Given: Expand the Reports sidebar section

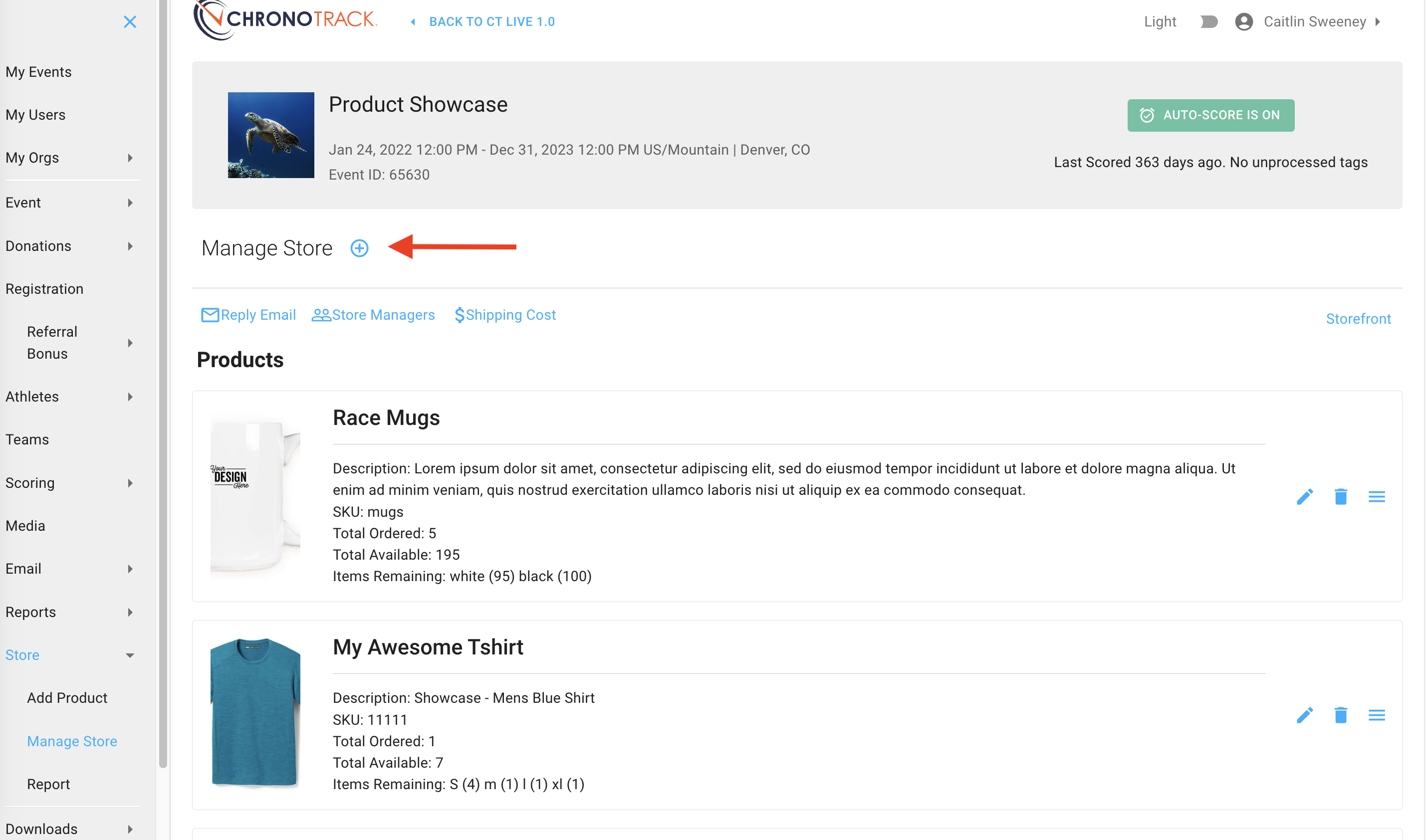Looking at the screenshot, I should tap(130, 612).
